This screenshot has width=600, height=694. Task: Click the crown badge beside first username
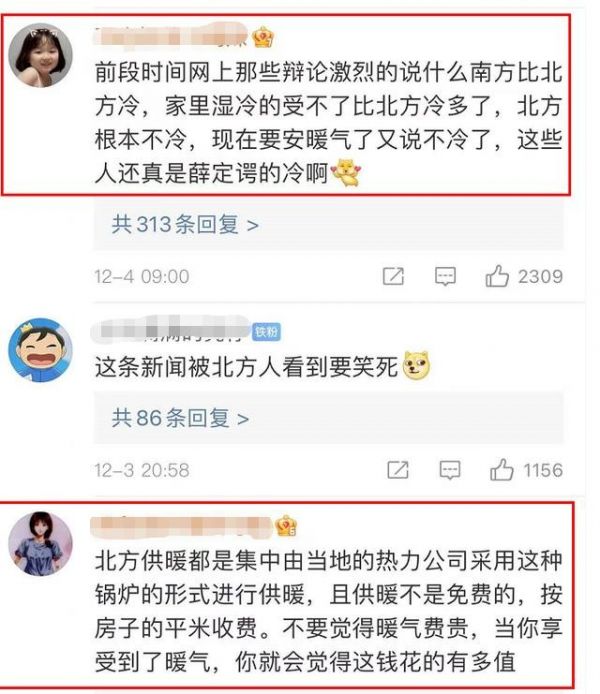[x=262, y=38]
